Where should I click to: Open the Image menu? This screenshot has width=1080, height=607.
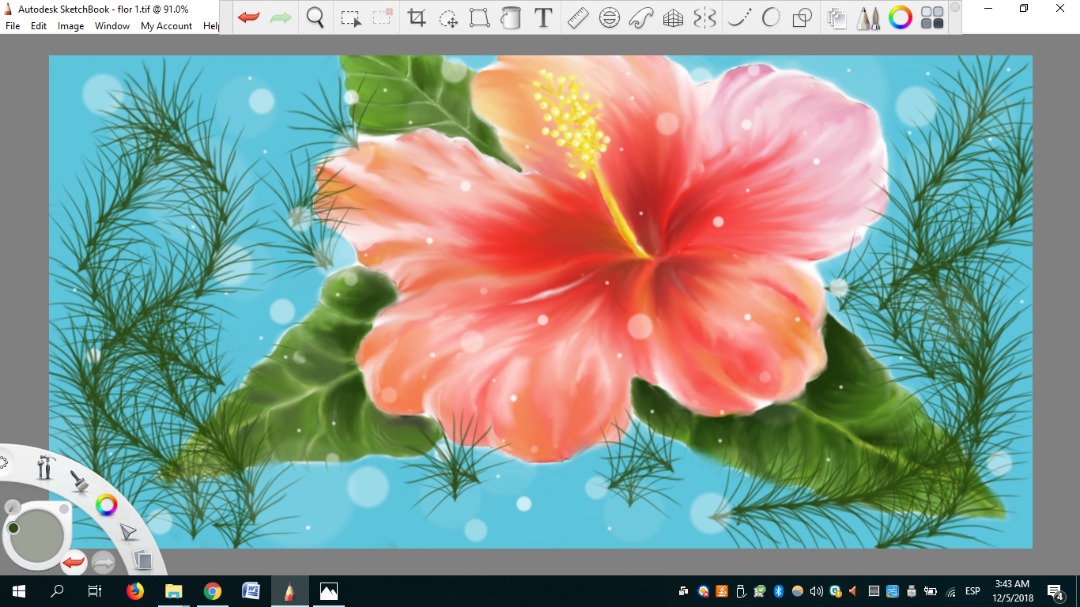pos(70,26)
